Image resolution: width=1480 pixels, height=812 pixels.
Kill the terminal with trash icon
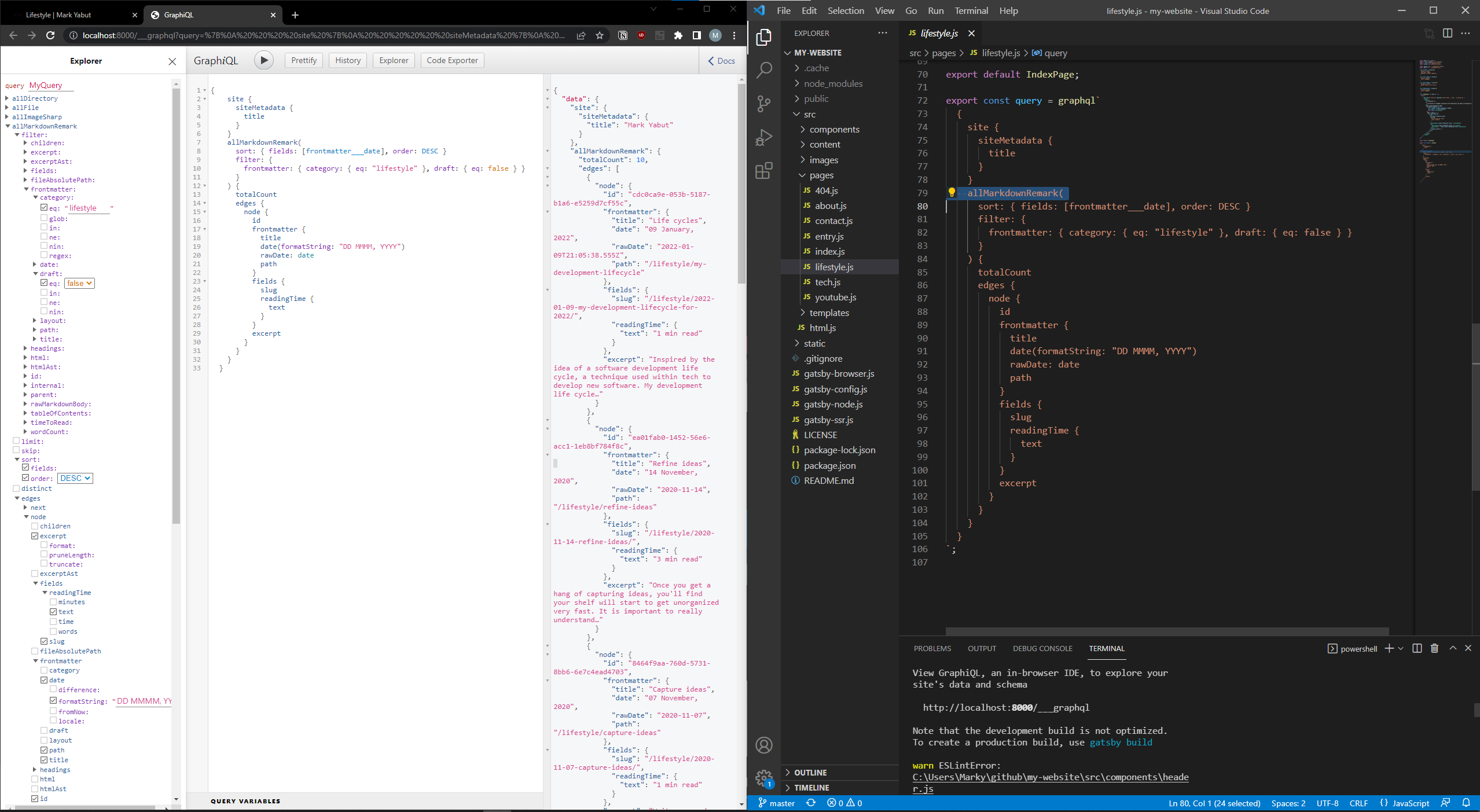coord(1435,648)
